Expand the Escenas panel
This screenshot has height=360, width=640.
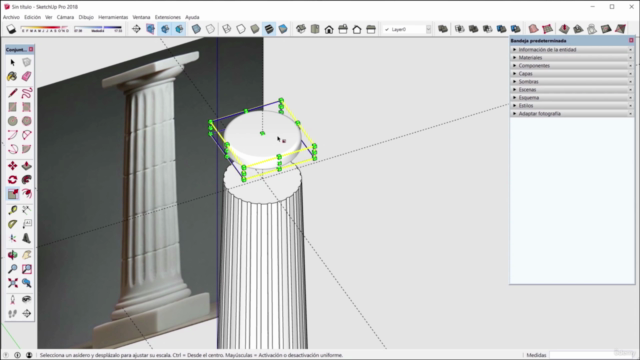coord(572,89)
